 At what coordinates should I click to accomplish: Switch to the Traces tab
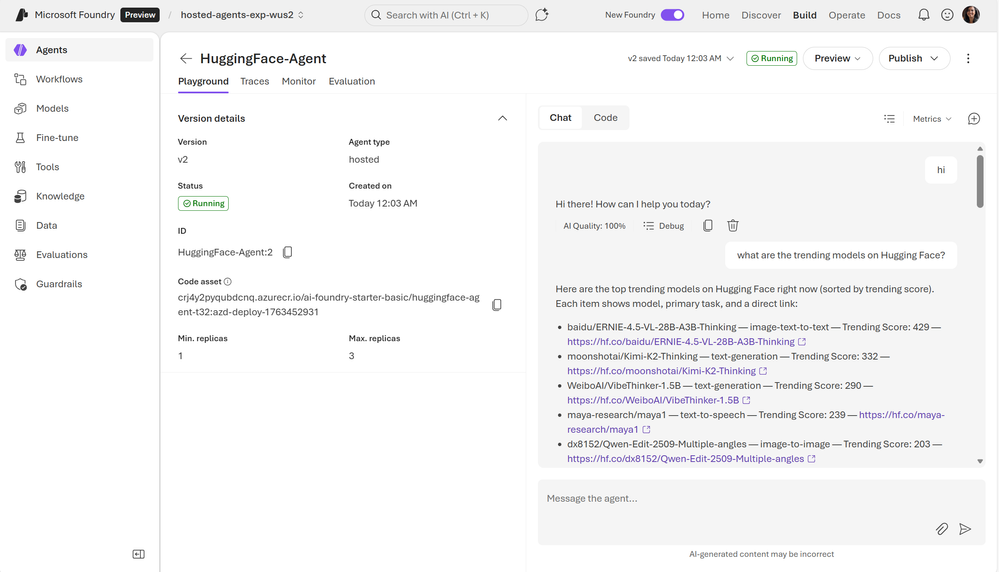point(255,81)
